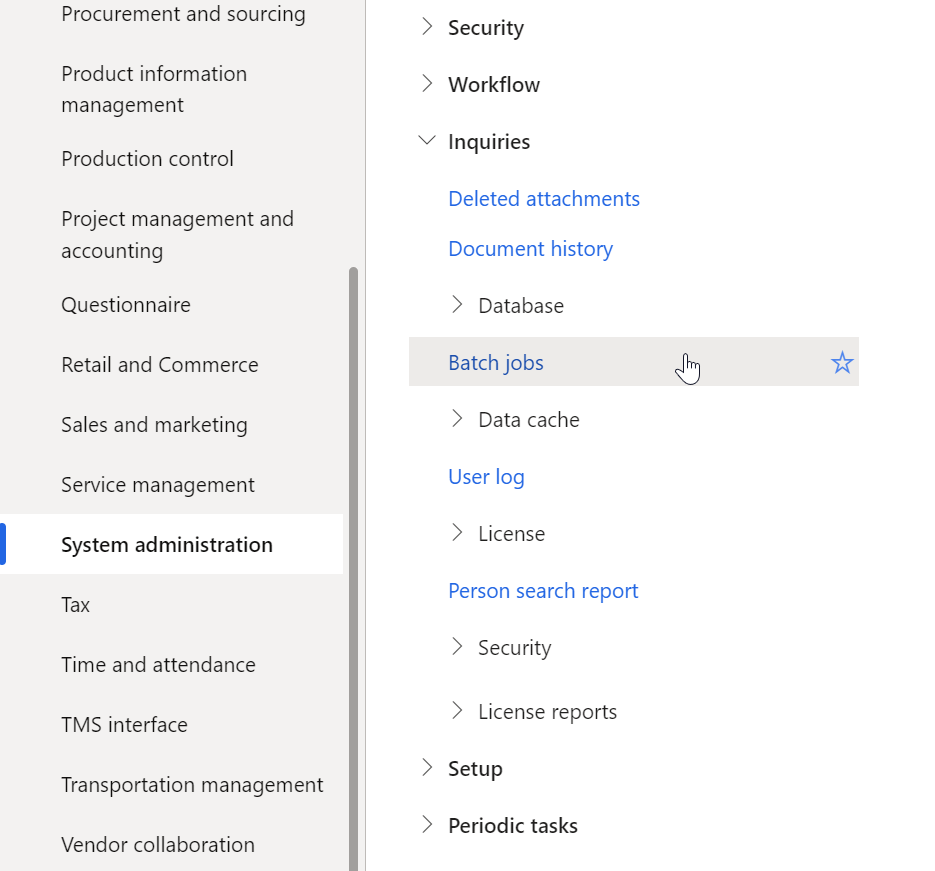
Task: Open Deleted attachments link
Action: pyautogui.click(x=544, y=199)
